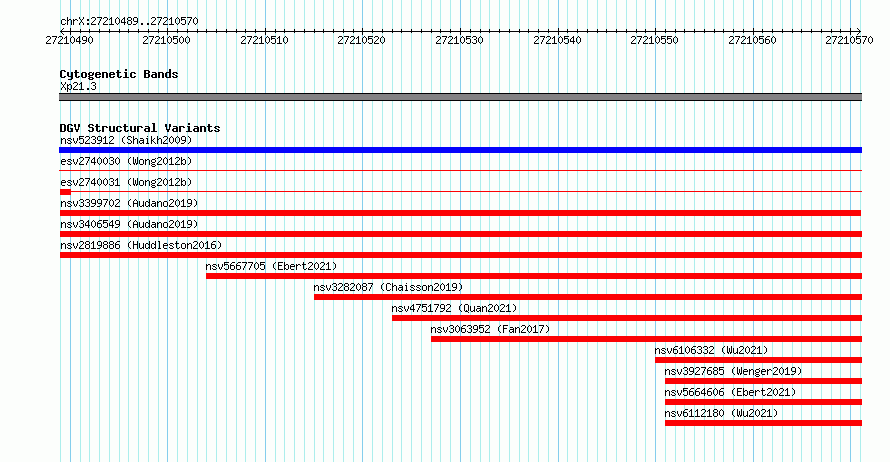Open variant nsv3399702 (Audano2019) label
Screen dimensions: 890x462
129,203
